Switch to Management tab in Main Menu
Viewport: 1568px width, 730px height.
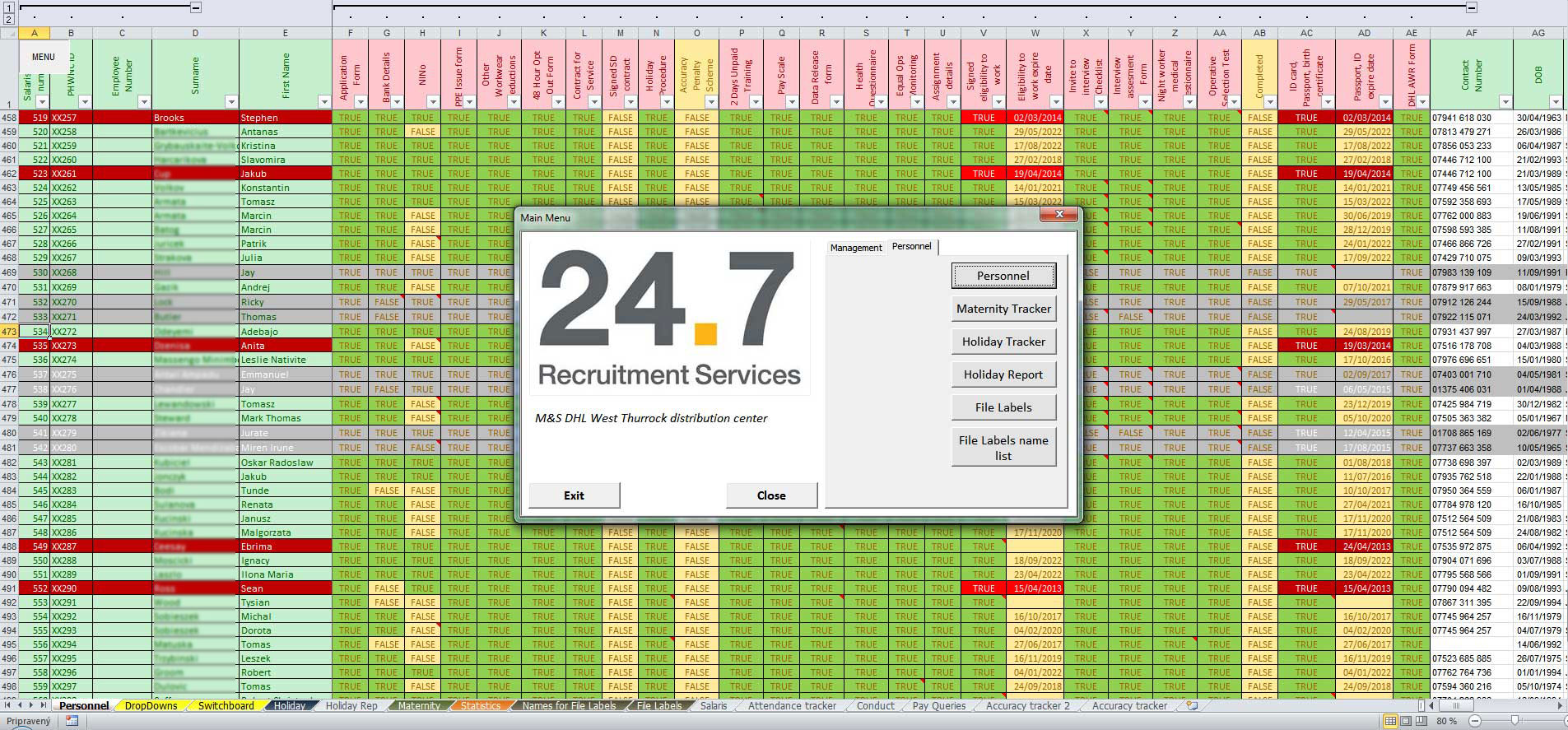[x=855, y=248]
